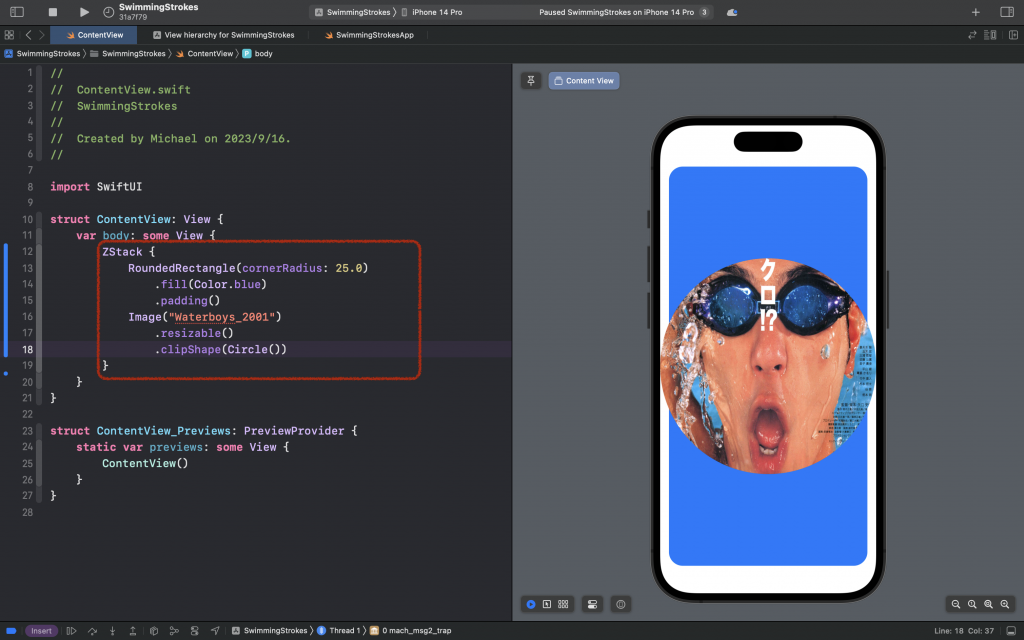Click the .clipShape(Circle()) modifier
Image resolution: width=1024 pixels, height=640 pixels.
pos(221,349)
